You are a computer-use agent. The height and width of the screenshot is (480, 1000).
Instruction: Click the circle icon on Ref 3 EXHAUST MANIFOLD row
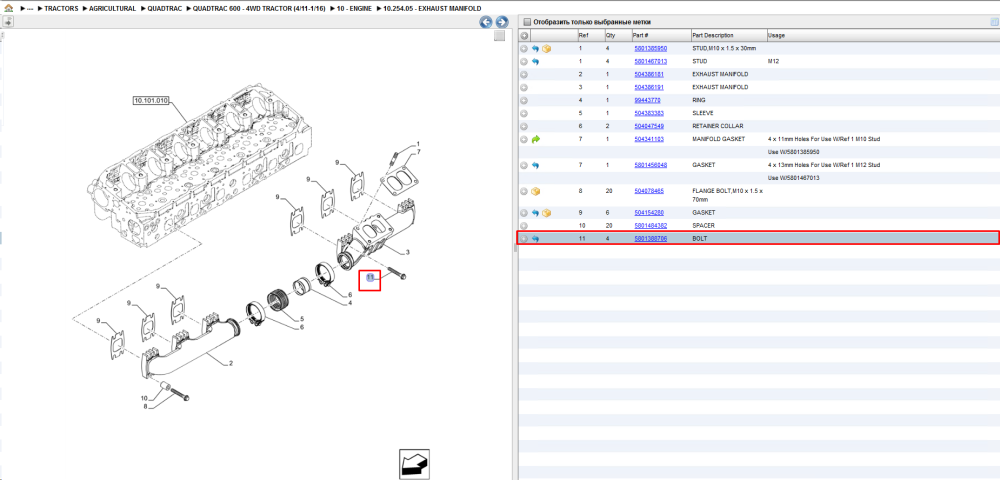[x=524, y=87]
